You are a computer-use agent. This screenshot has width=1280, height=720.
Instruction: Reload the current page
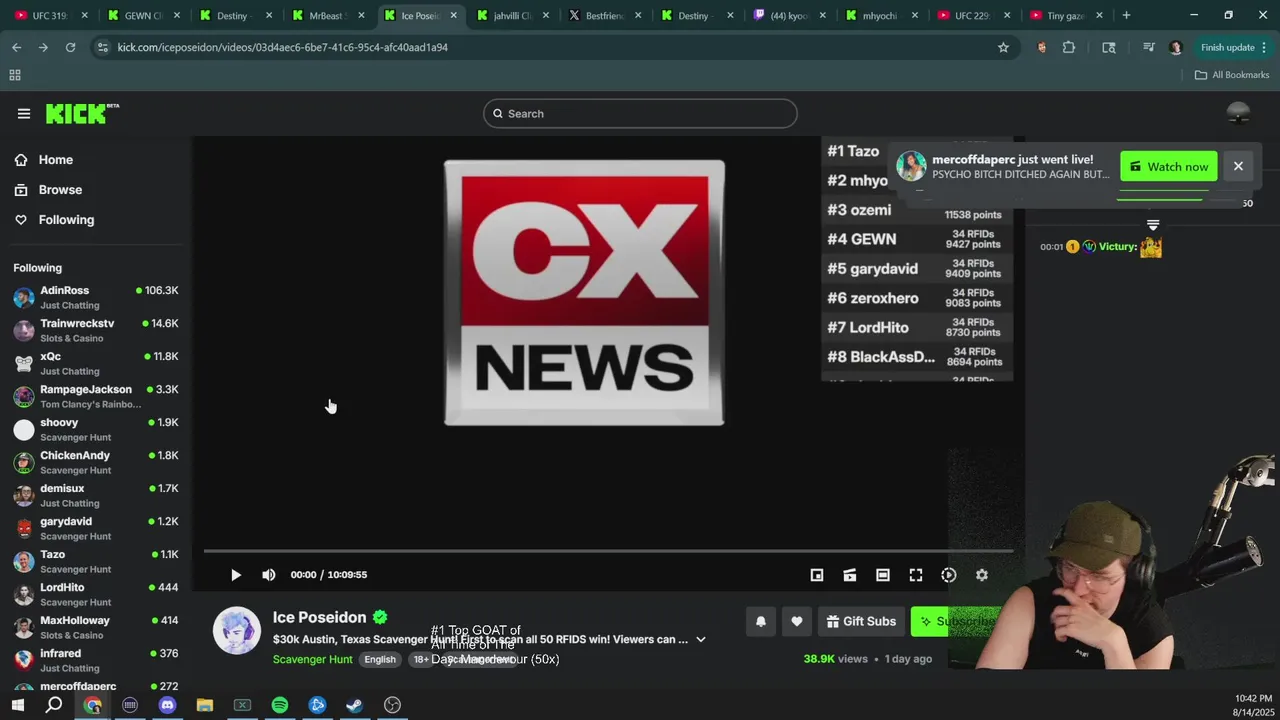[70, 47]
